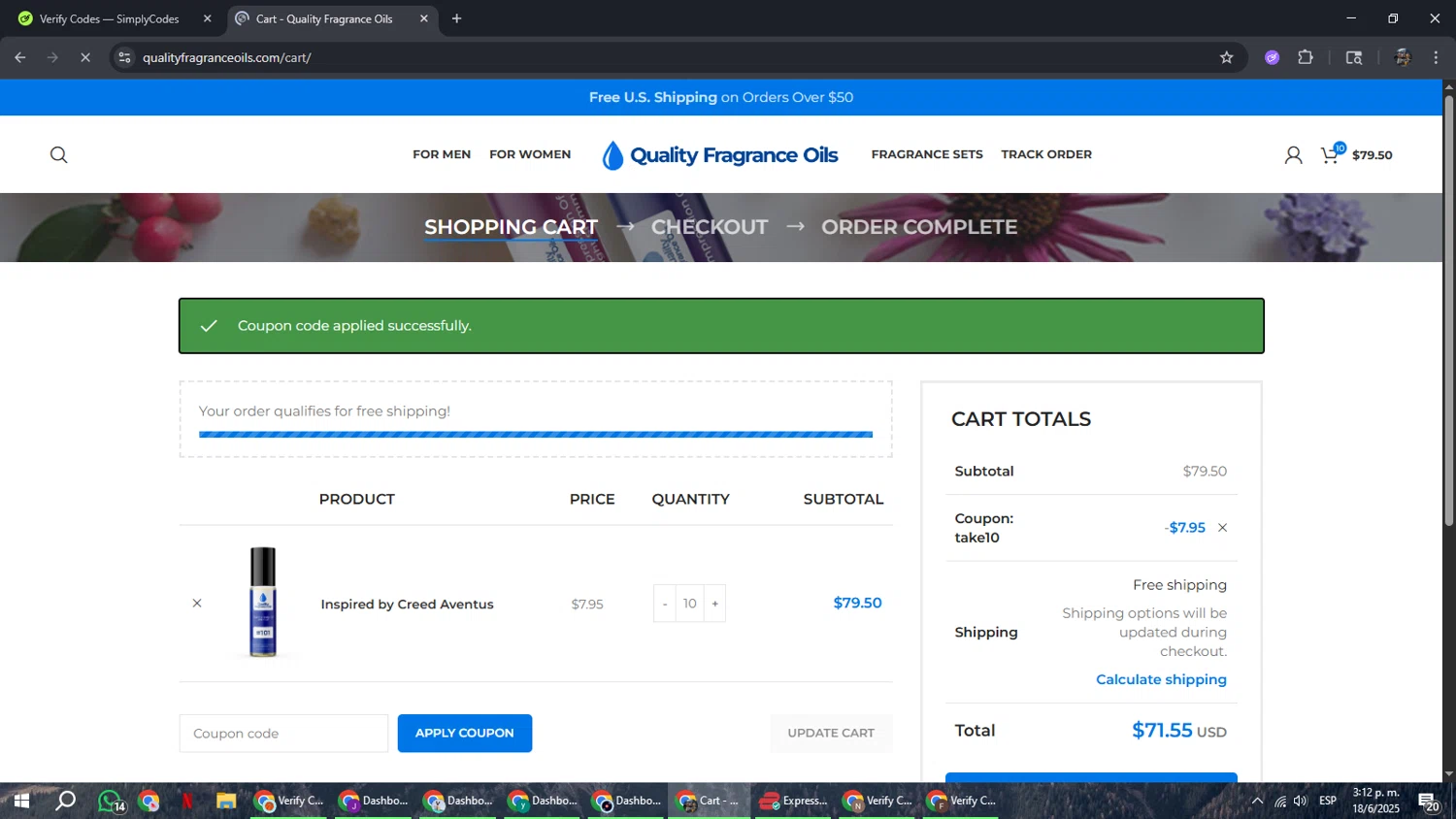Click the cart total $79.50 in header

(1372, 155)
